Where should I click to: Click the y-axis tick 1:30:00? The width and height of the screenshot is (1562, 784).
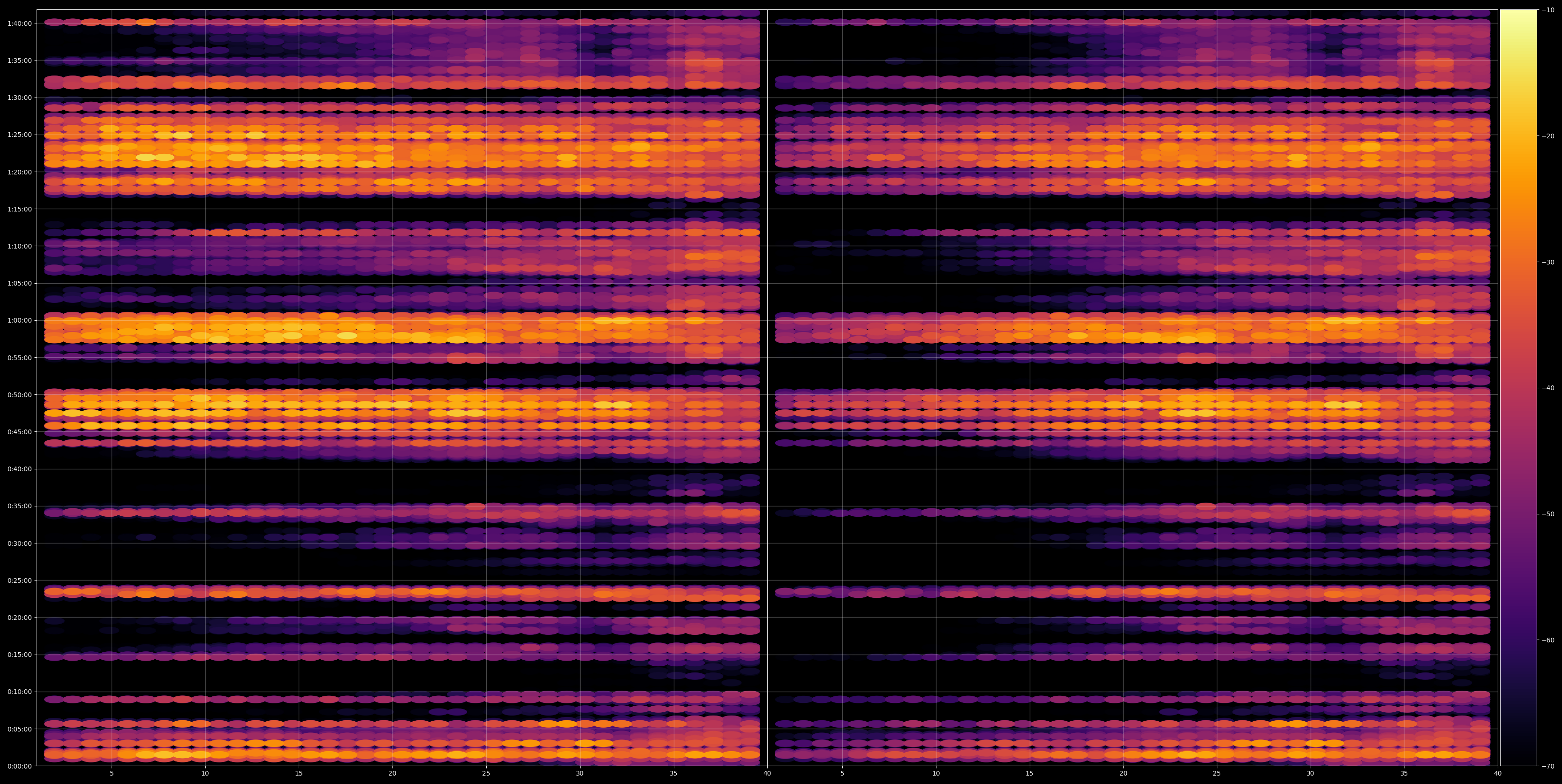pos(19,98)
